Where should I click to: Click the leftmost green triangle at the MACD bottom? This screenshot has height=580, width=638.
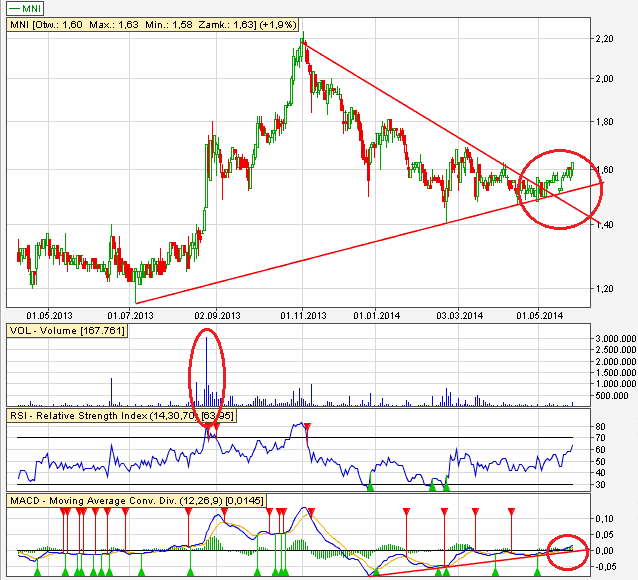click(37, 573)
